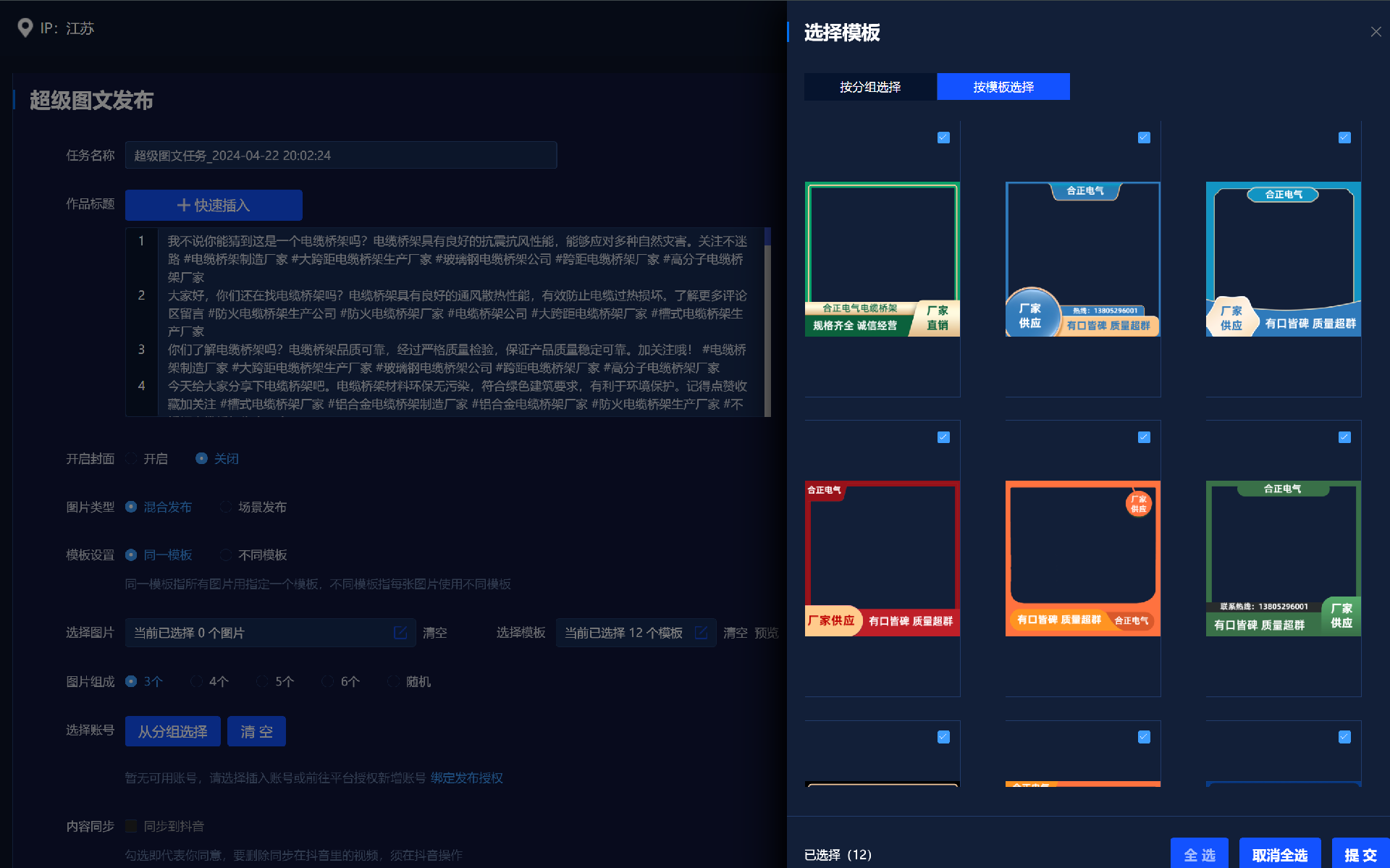1390x868 pixels.
Task: Choose 6个 image composition
Action: (328, 681)
